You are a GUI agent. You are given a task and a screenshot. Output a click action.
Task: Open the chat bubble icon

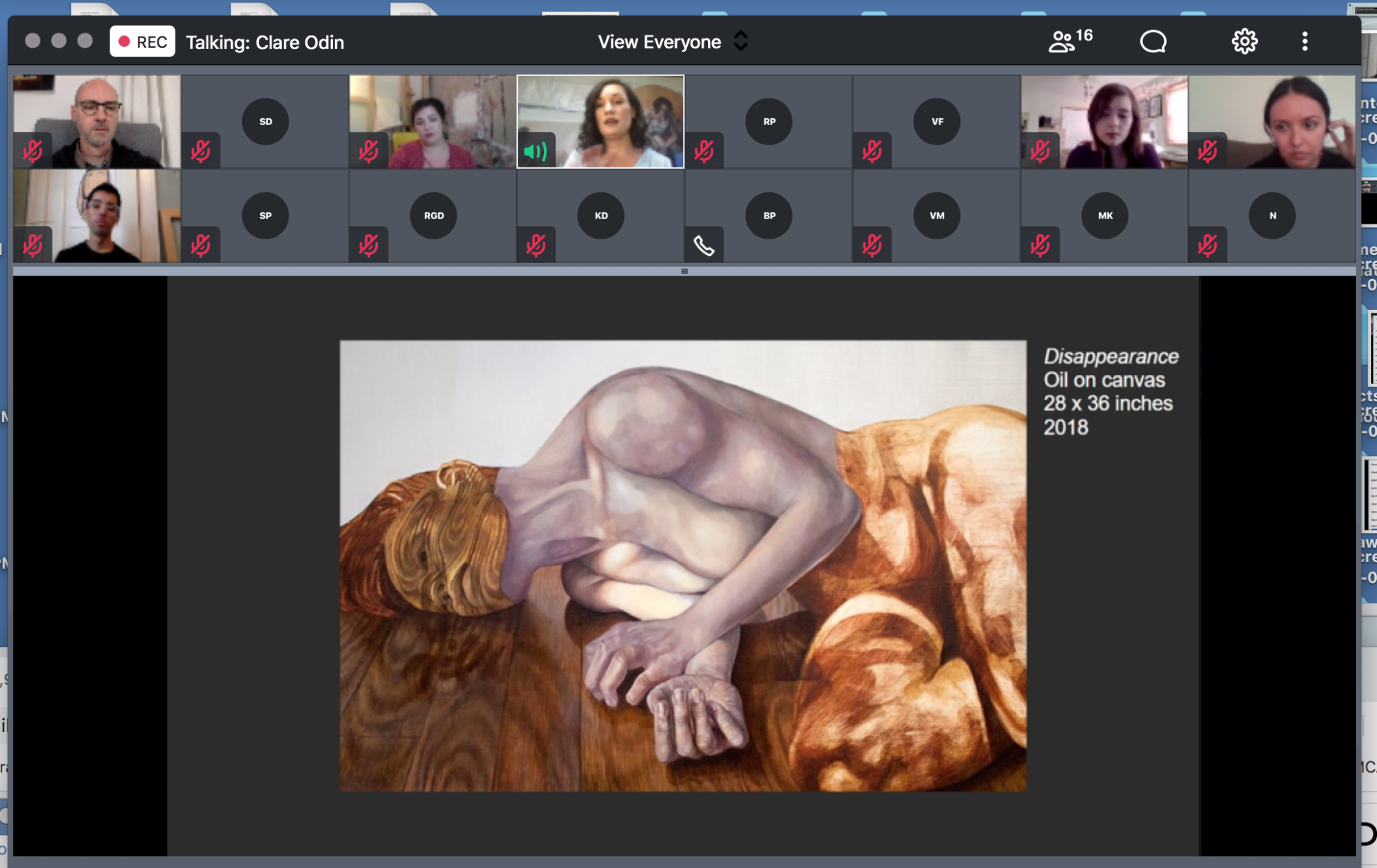tap(1153, 41)
